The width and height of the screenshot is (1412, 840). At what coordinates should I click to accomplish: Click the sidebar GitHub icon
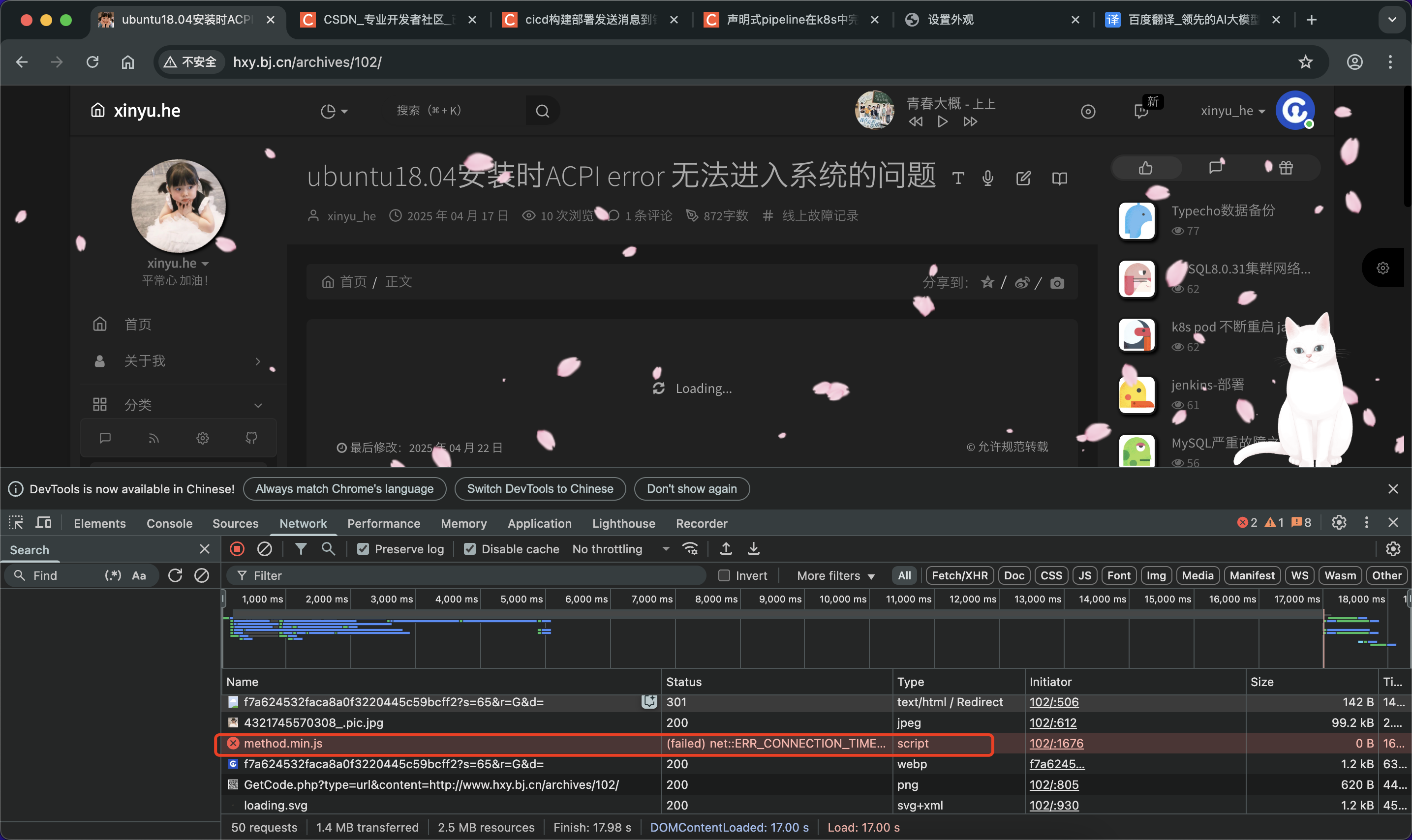click(x=251, y=438)
